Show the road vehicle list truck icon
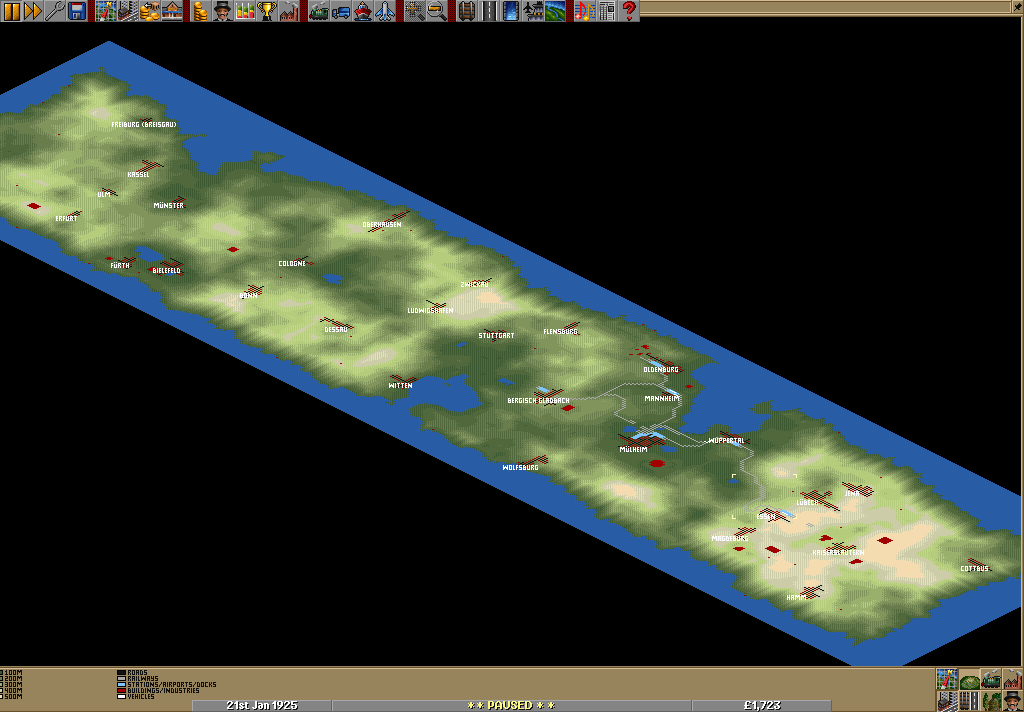 (x=340, y=11)
